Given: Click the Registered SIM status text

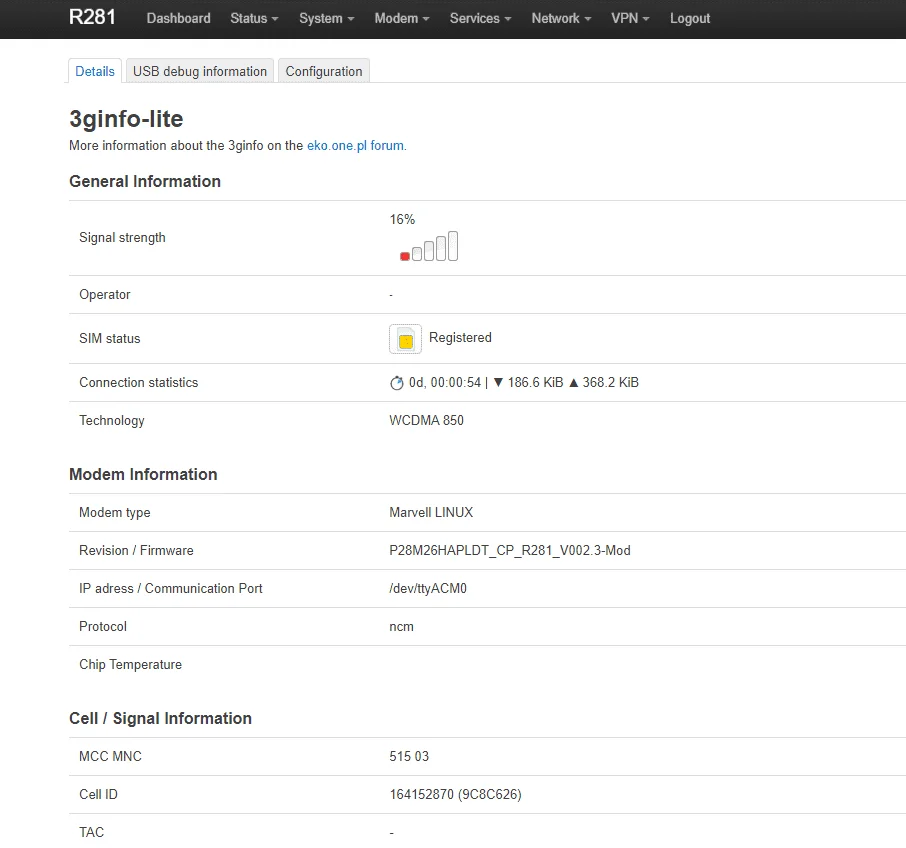Looking at the screenshot, I should 460,337.
